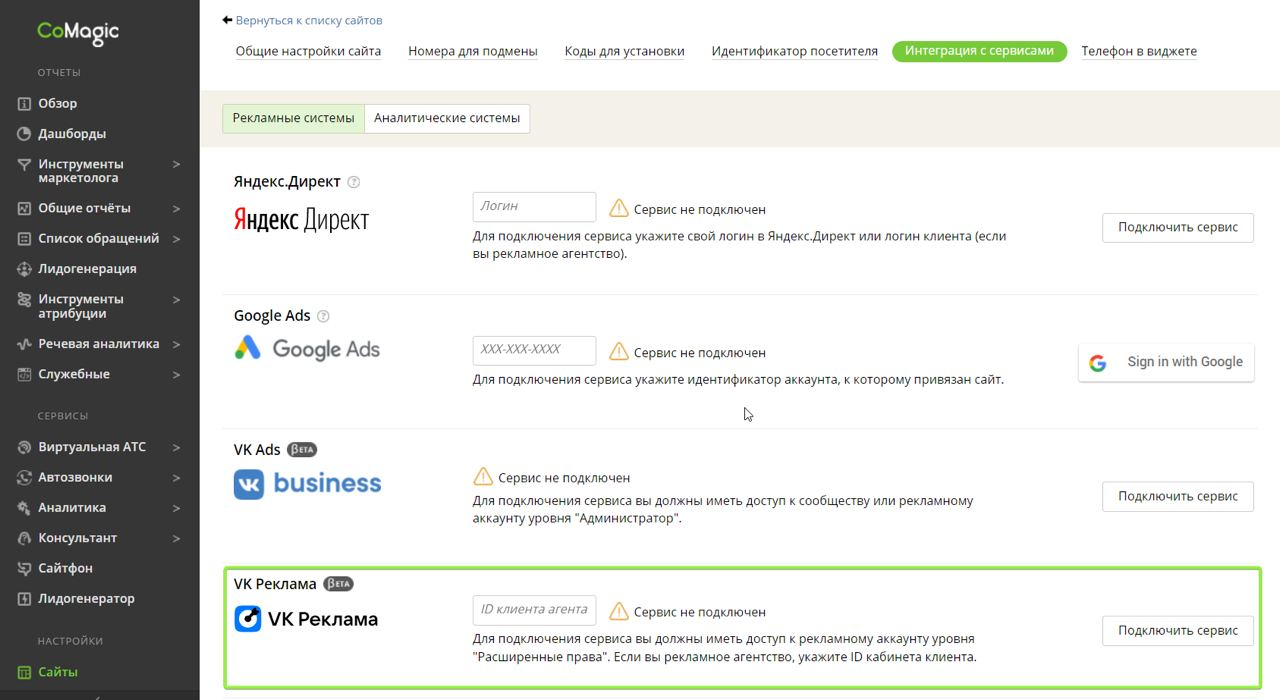This screenshot has width=1280, height=700.
Task: Click the Сайтфон chat icon
Action: tap(25, 568)
